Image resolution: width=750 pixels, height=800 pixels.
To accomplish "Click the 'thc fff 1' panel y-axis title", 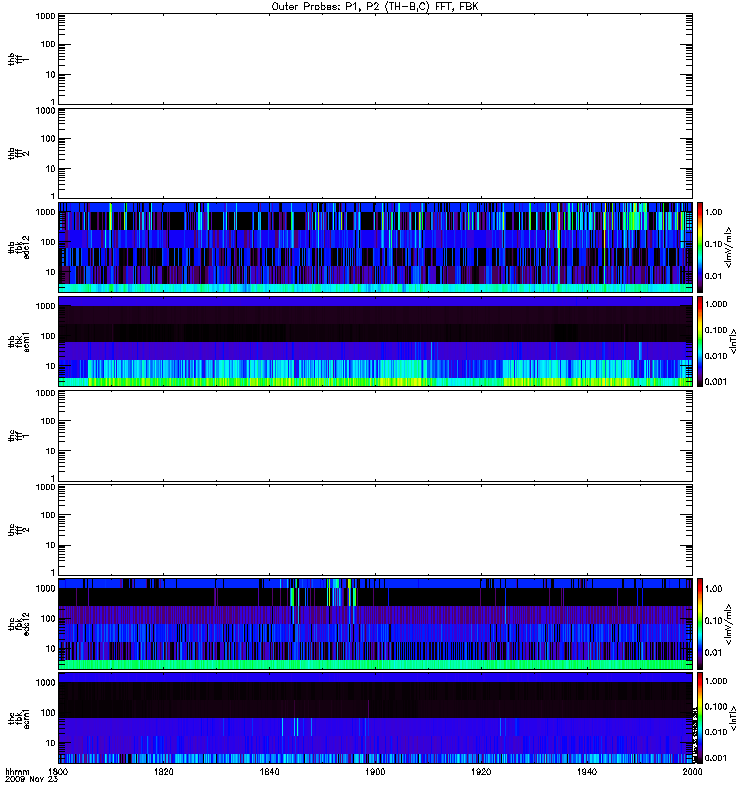I will coord(18,436).
